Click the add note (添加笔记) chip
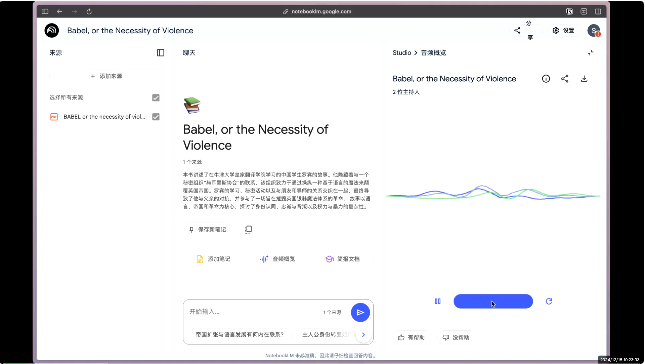This screenshot has width=645, height=364. point(213,259)
